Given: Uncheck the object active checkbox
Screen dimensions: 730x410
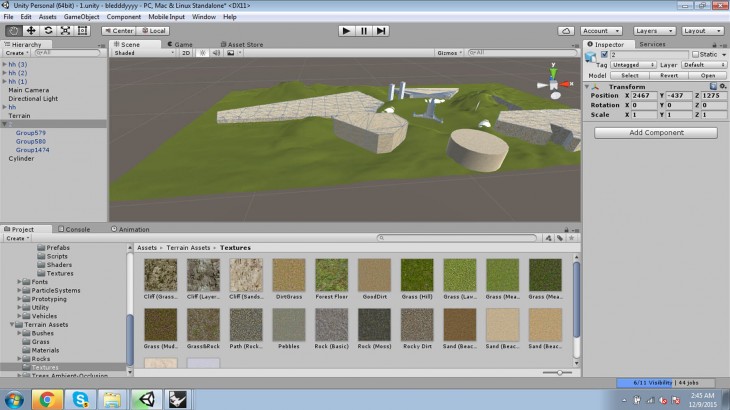Looking at the screenshot, I should pos(602,54).
